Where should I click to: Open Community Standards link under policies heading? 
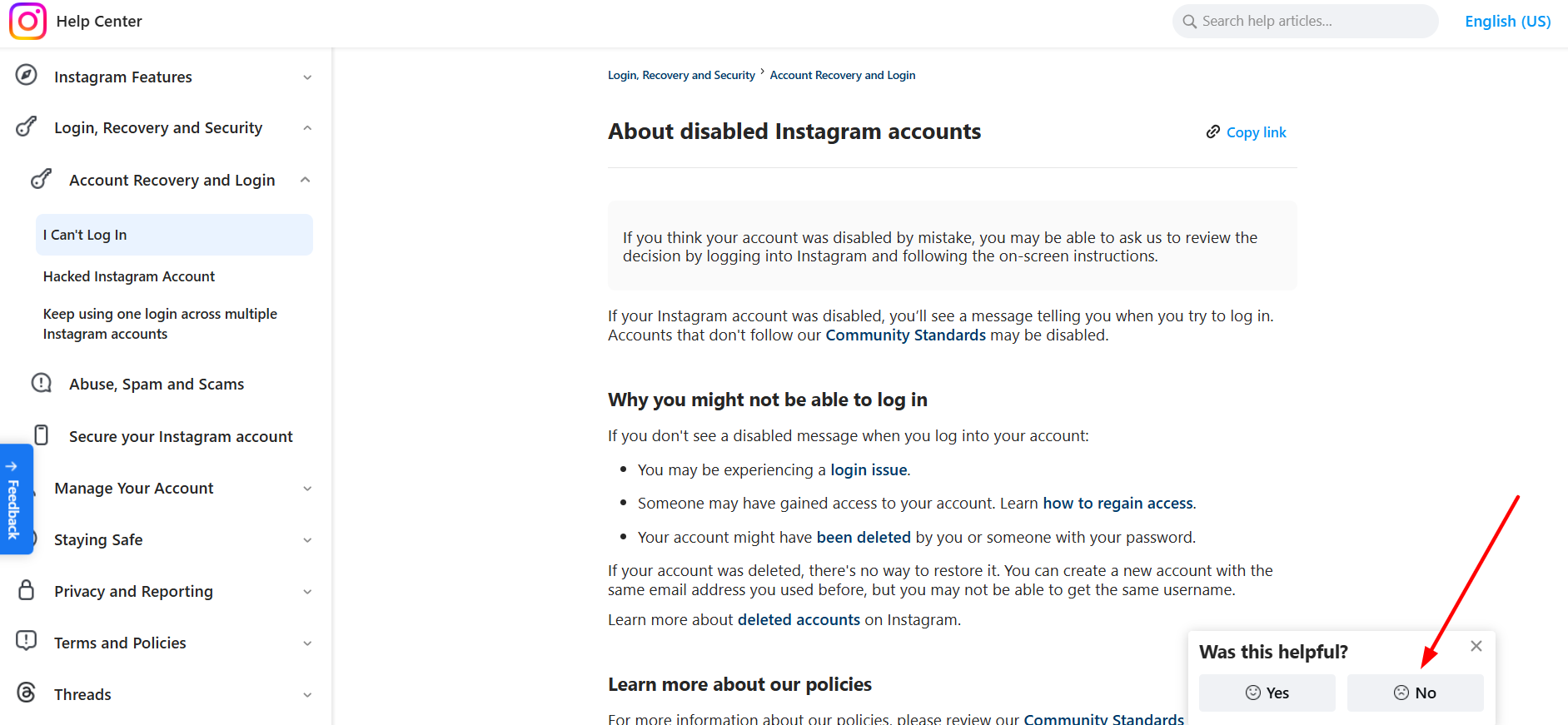pos(1103,718)
